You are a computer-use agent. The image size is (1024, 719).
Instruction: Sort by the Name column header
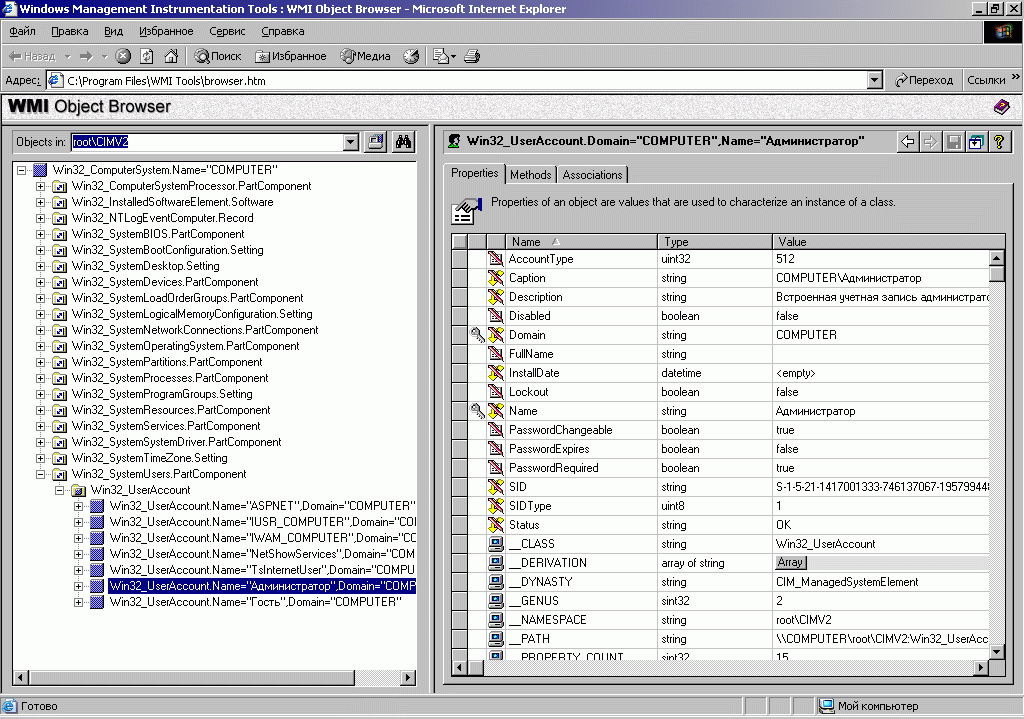click(x=581, y=242)
